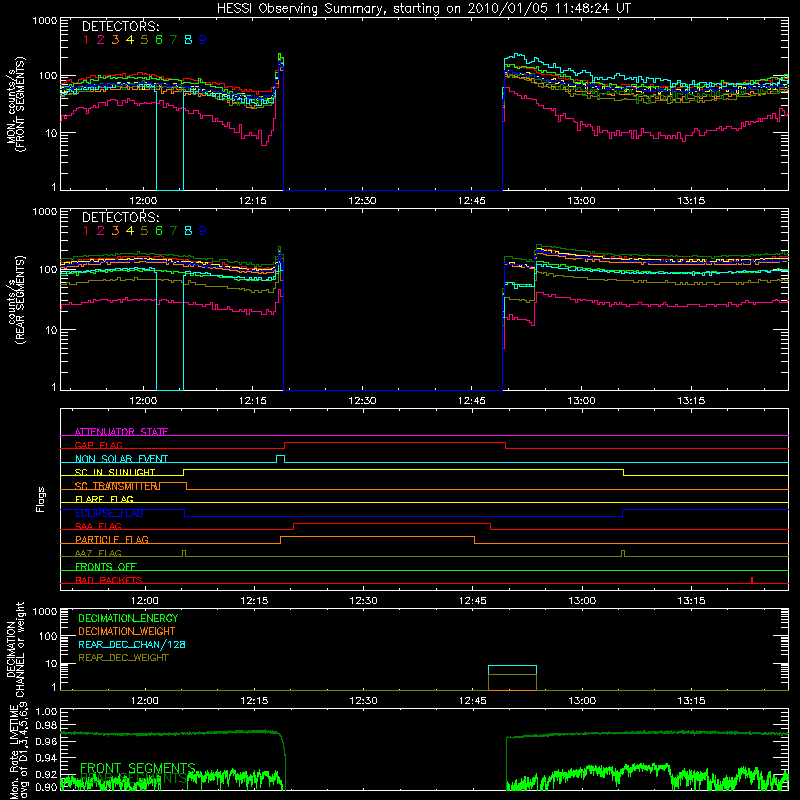
Task: Click "12:45" tick label under rear segments plot
Action: click(472, 401)
